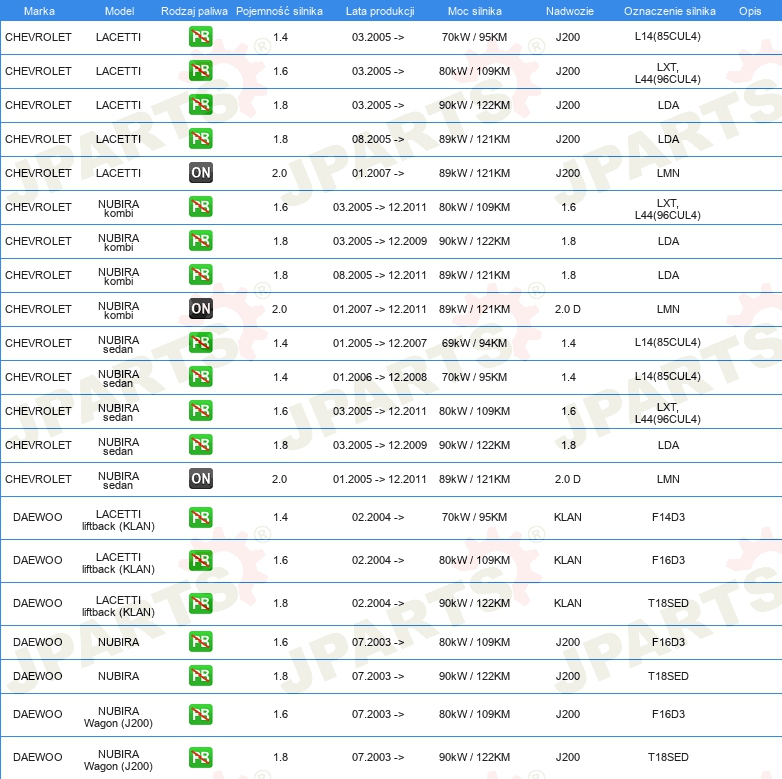Select 90kW / 122KM in Nubira Wagon 1.8 row
This screenshot has height=779, width=782.
pos(474,757)
